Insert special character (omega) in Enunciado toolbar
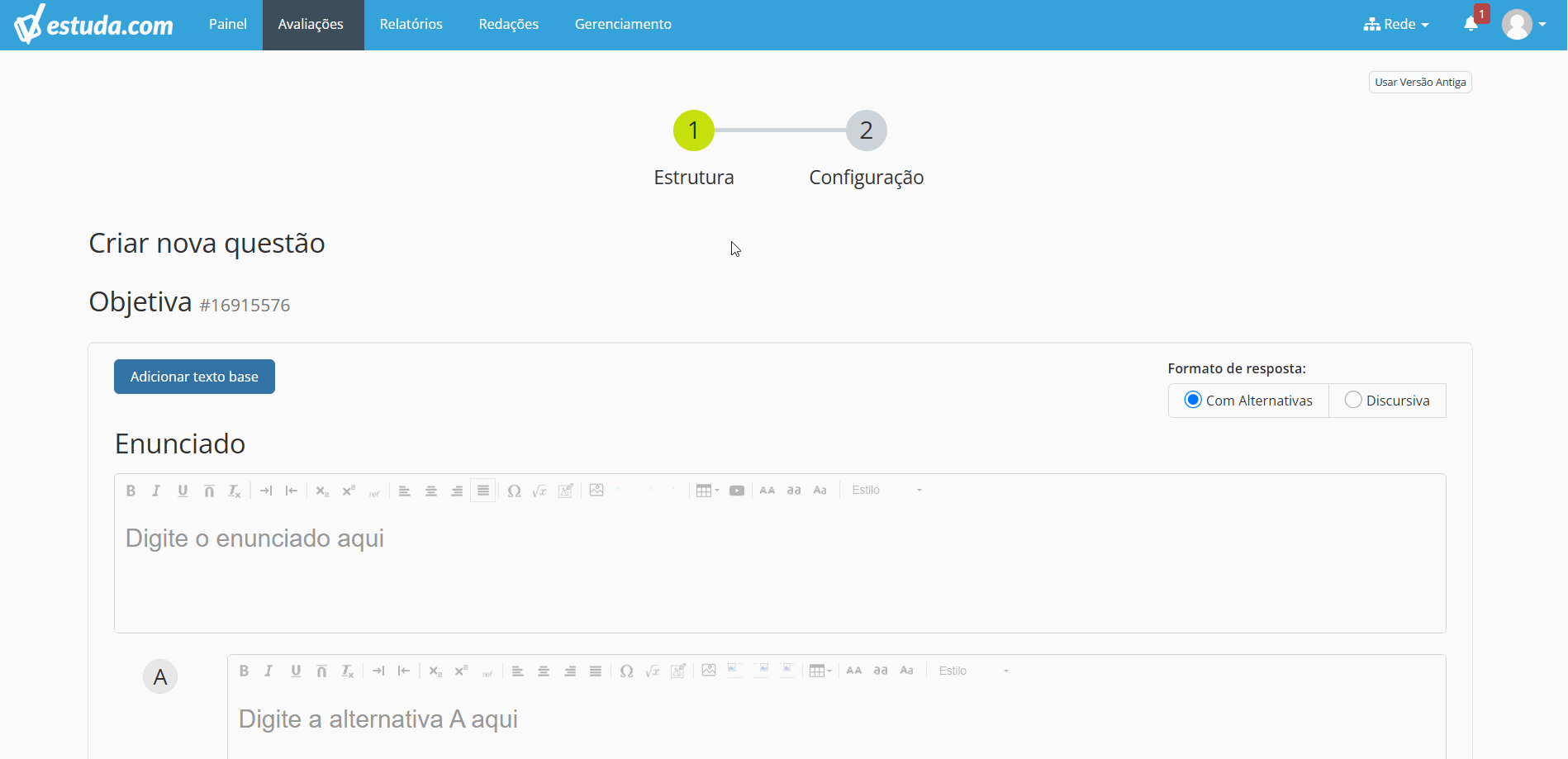This screenshot has height=759, width=1568. pyautogui.click(x=514, y=491)
